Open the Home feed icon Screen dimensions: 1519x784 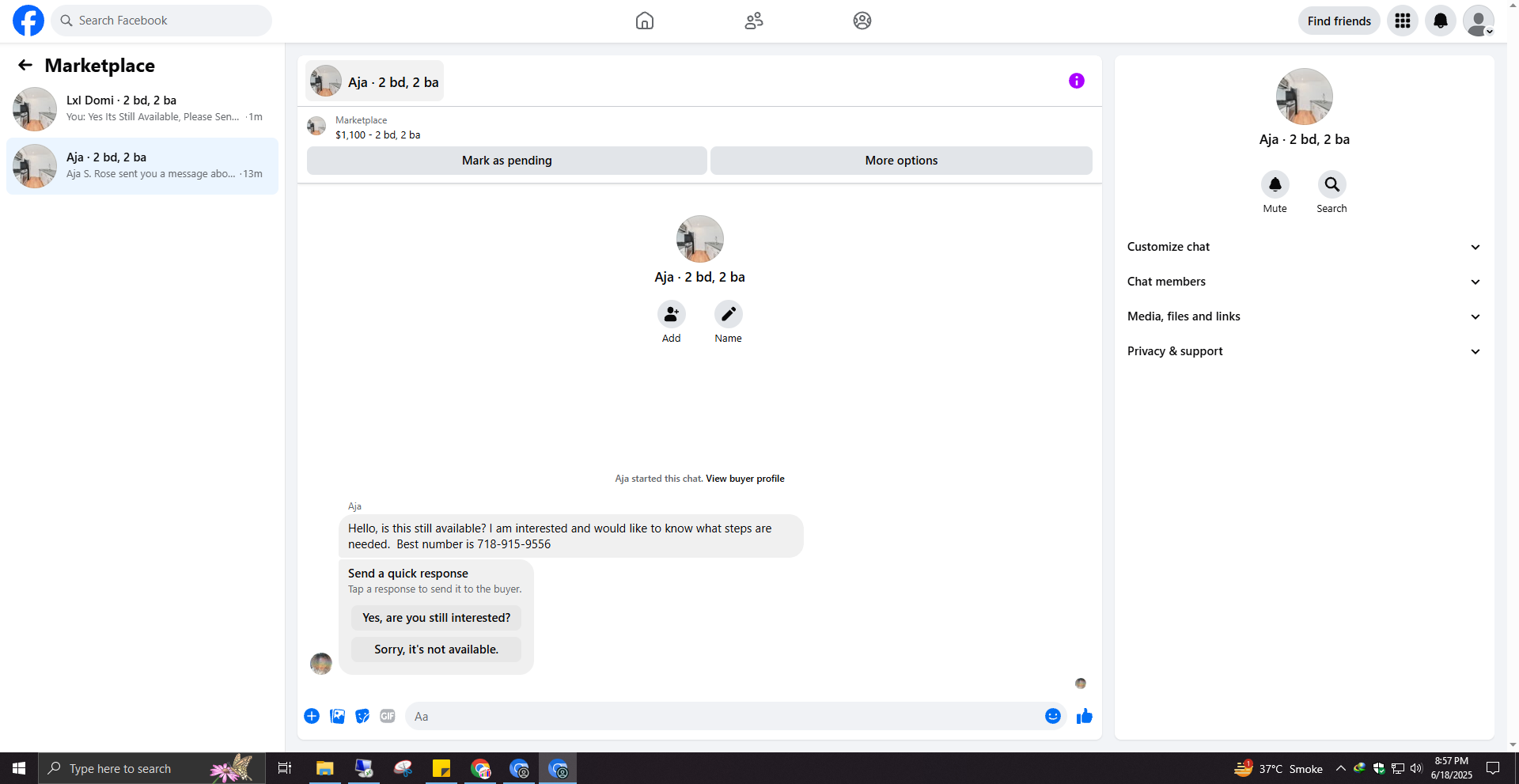[x=645, y=21]
